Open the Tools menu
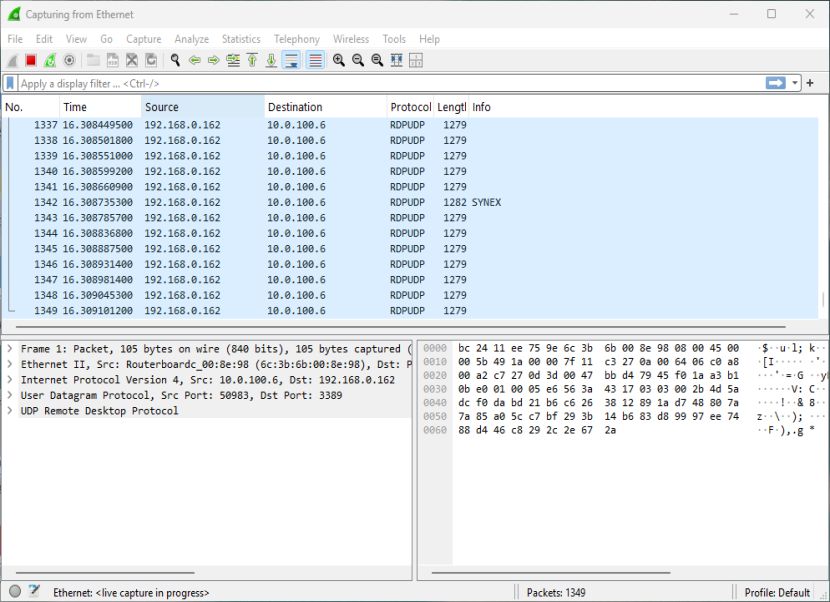830x602 pixels. coord(394,39)
